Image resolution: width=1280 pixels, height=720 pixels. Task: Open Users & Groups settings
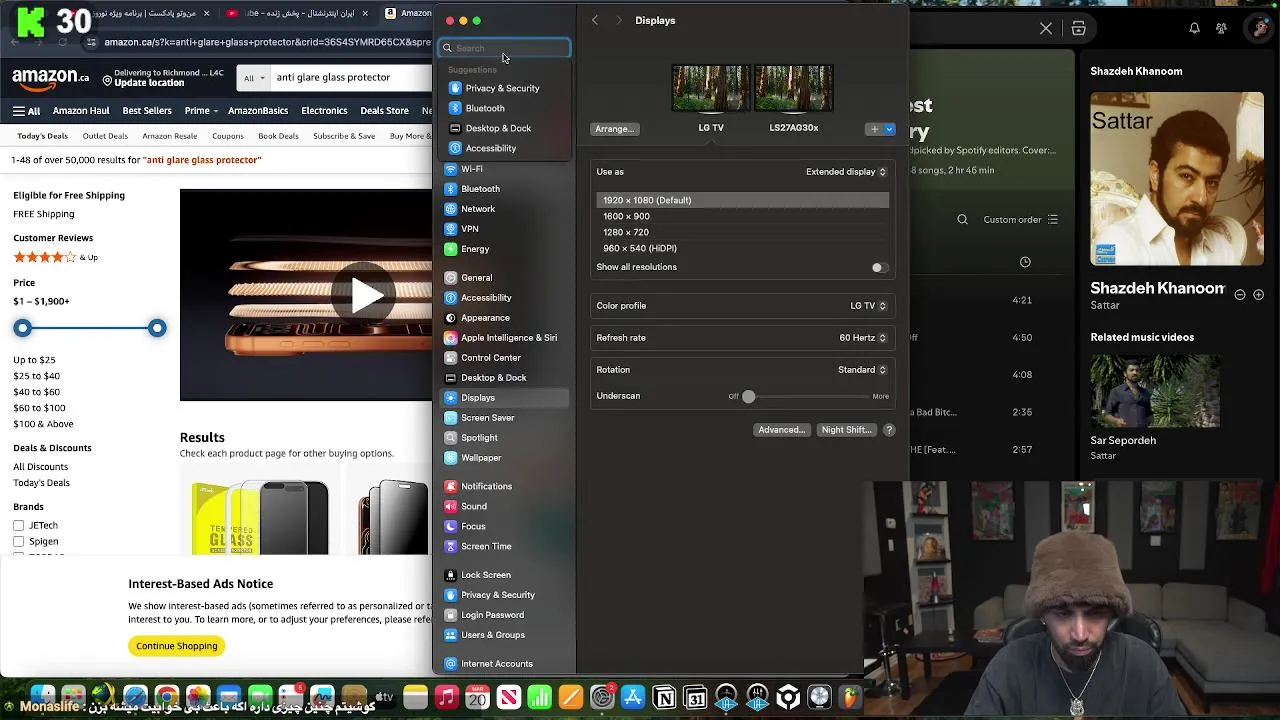click(x=505, y=635)
